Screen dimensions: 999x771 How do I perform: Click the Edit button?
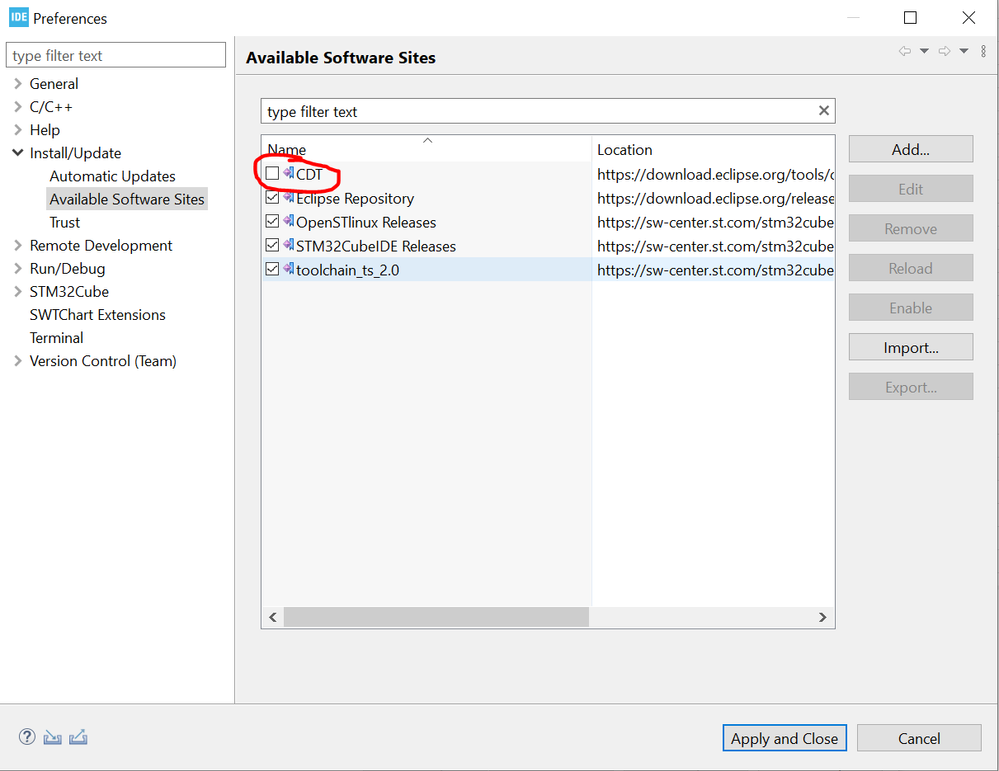point(910,189)
